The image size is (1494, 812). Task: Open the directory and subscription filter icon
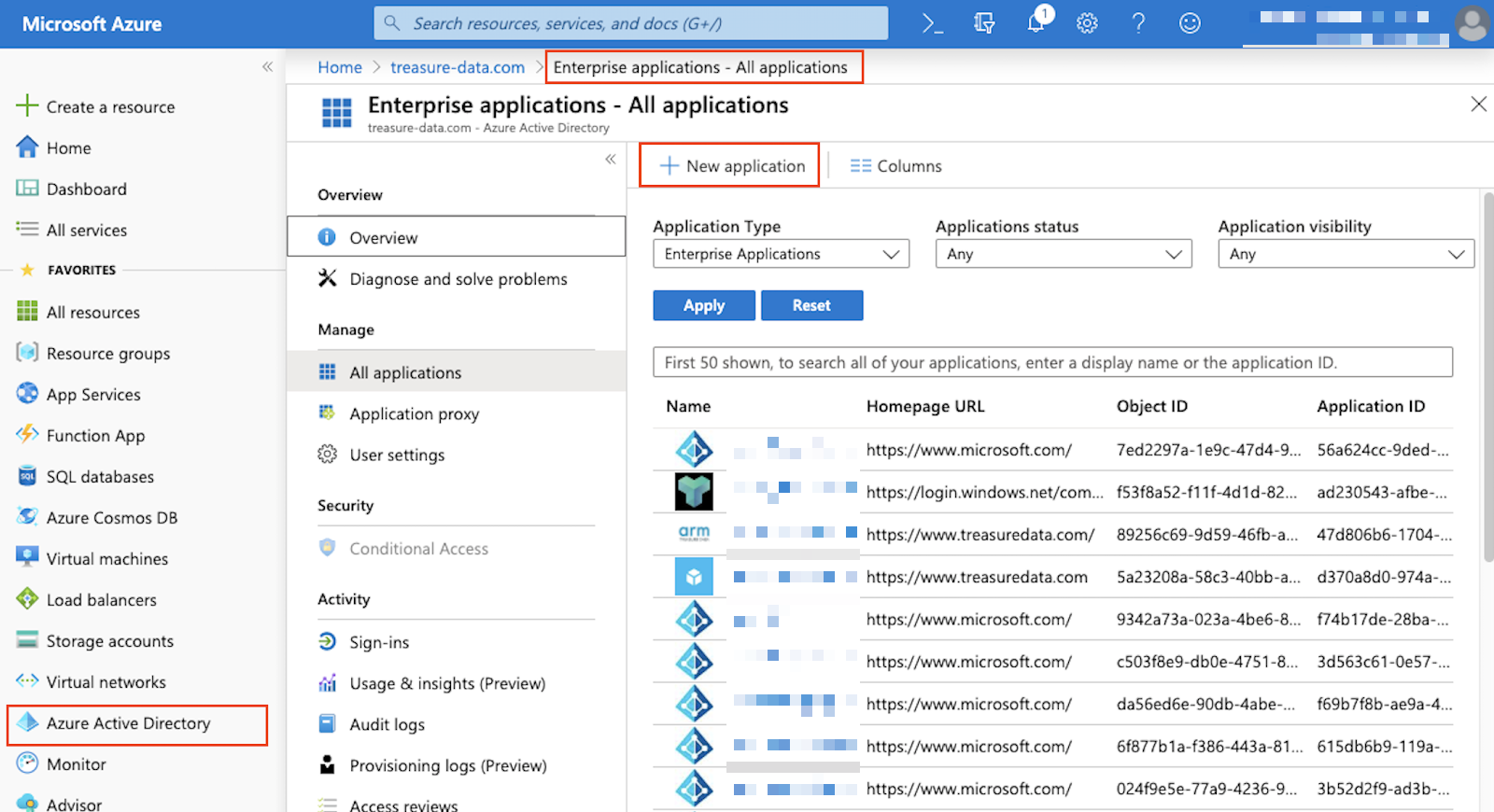coord(984,23)
